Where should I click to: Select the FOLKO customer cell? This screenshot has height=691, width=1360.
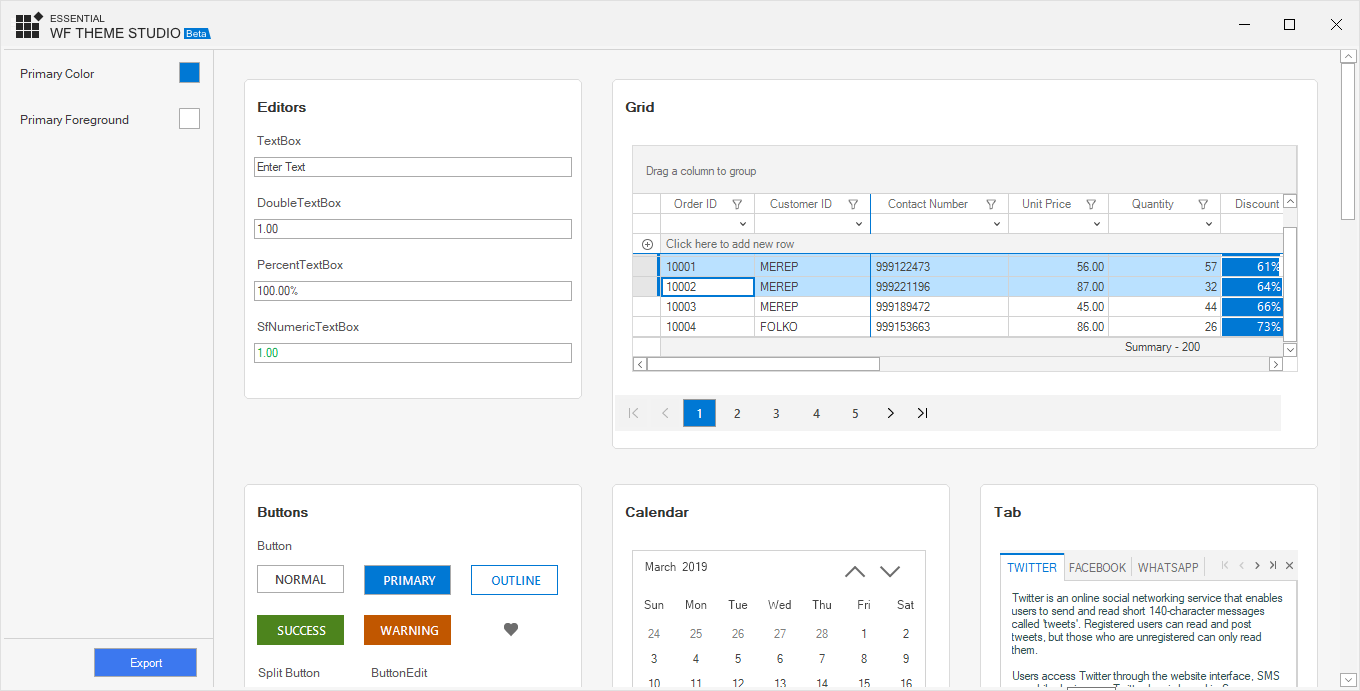point(812,327)
